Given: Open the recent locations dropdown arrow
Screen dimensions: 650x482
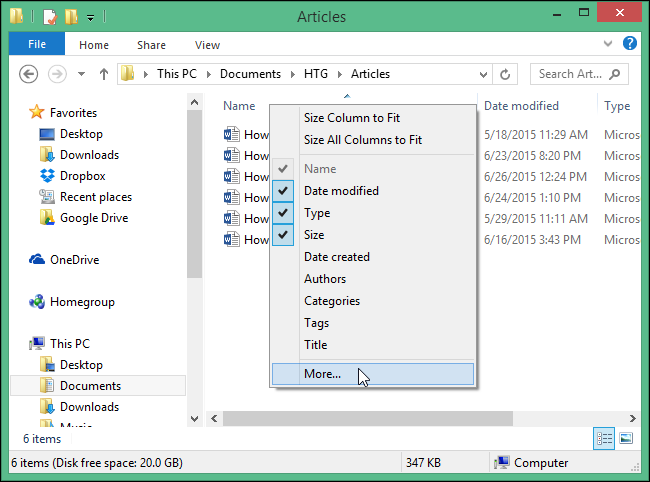Looking at the screenshot, I should click(x=81, y=74).
